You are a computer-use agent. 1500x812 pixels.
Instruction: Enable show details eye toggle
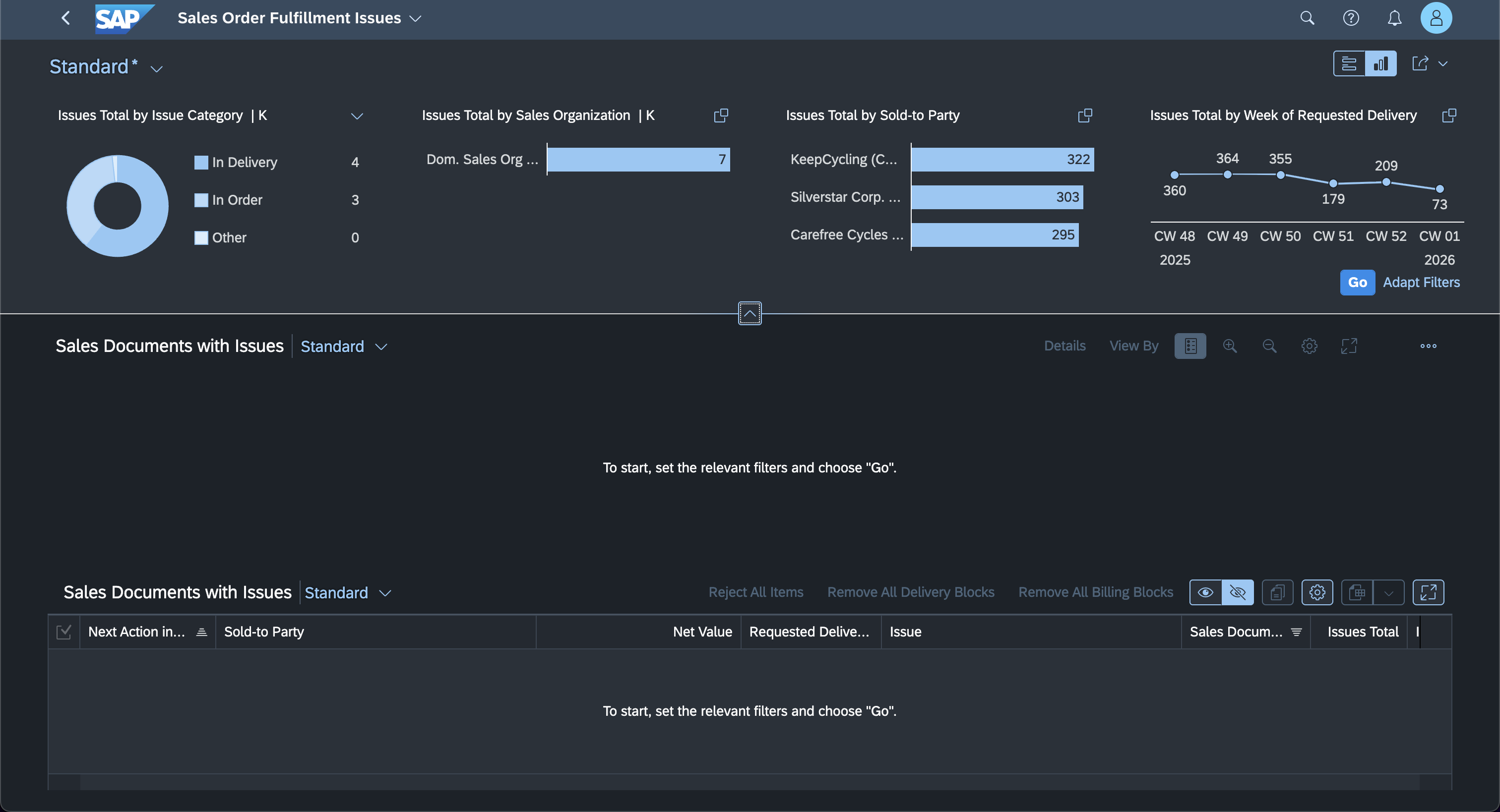coord(1205,592)
